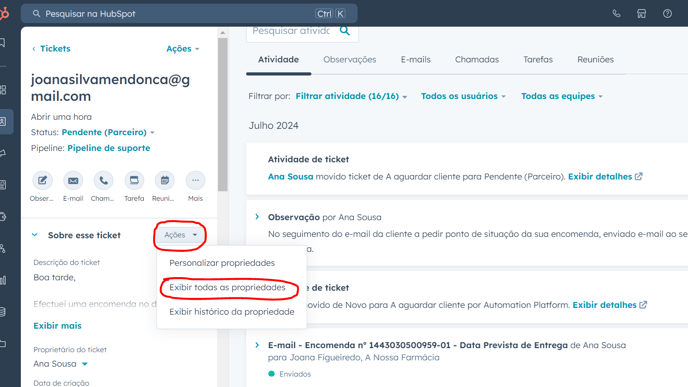Switch to the Observações tab
688x387 pixels.
pyautogui.click(x=350, y=60)
